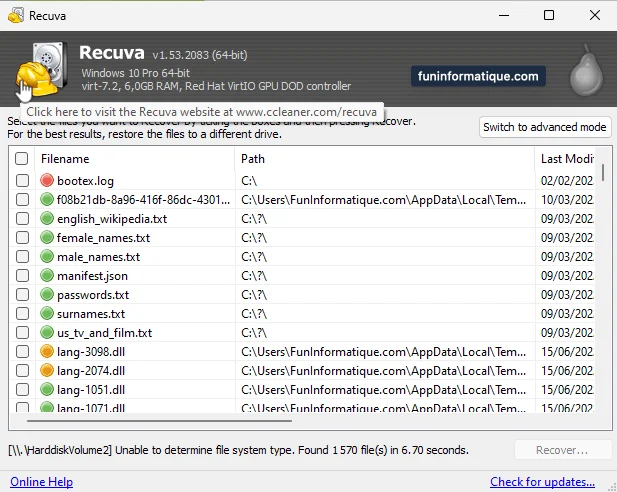Click green status dot beside lang-1051.dll
617x492 pixels.
tap(47, 390)
